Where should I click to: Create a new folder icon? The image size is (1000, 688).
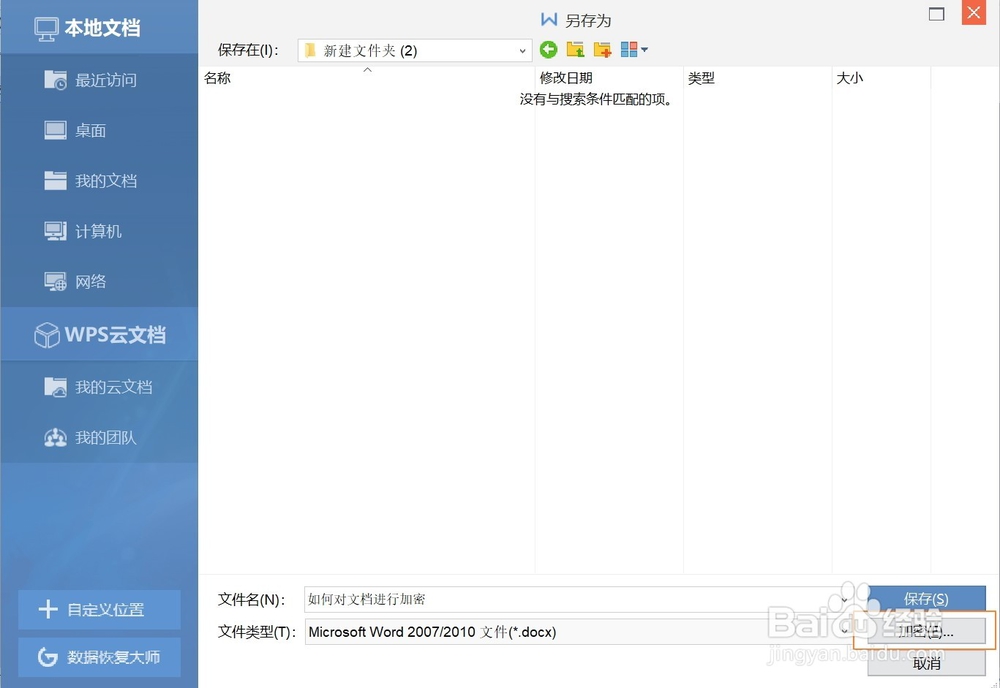pos(602,50)
